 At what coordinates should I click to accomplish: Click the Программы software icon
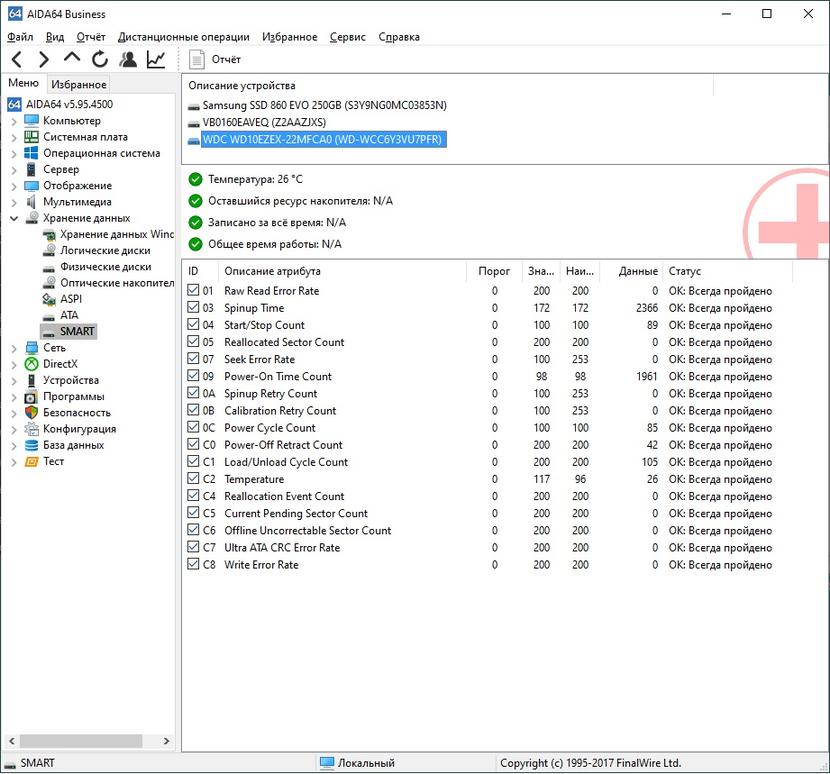pos(31,397)
